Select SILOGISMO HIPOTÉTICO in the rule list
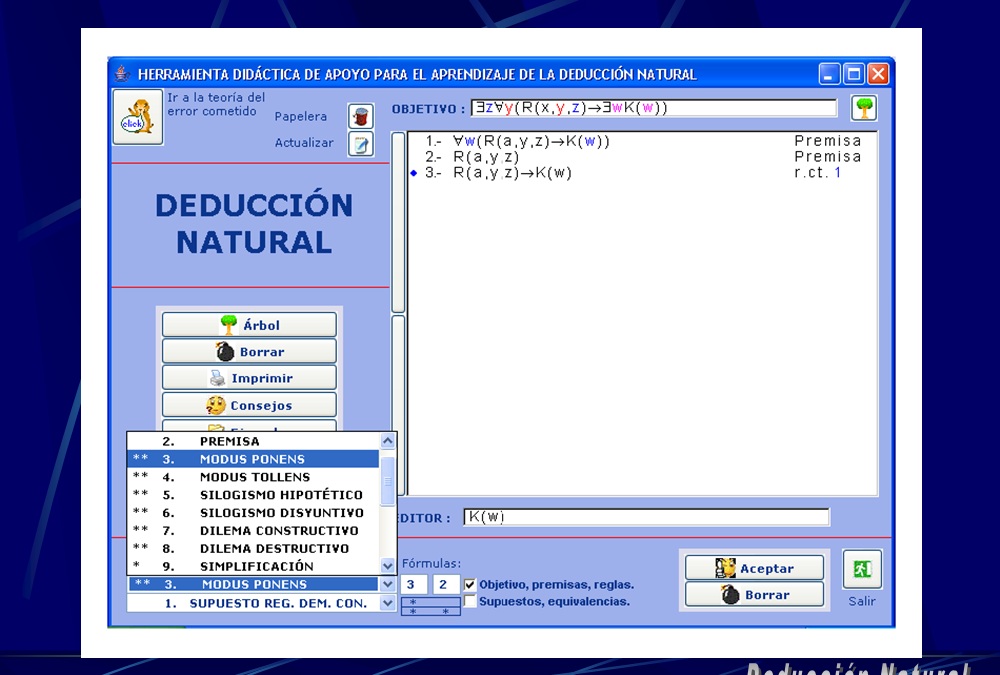 tap(253, 494)
